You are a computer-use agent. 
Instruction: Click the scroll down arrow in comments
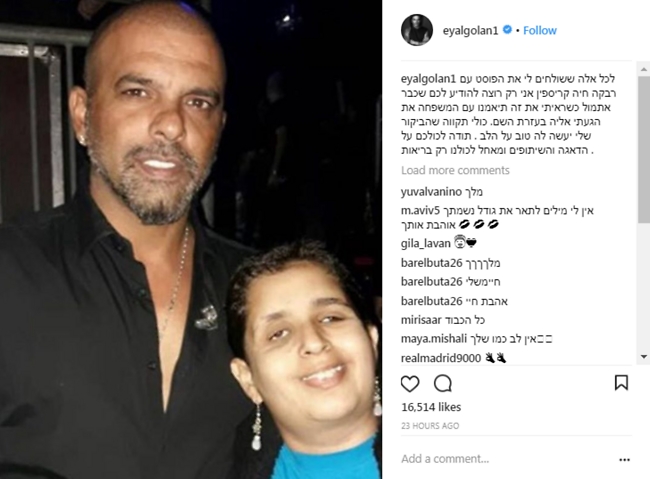coord(644,357)
